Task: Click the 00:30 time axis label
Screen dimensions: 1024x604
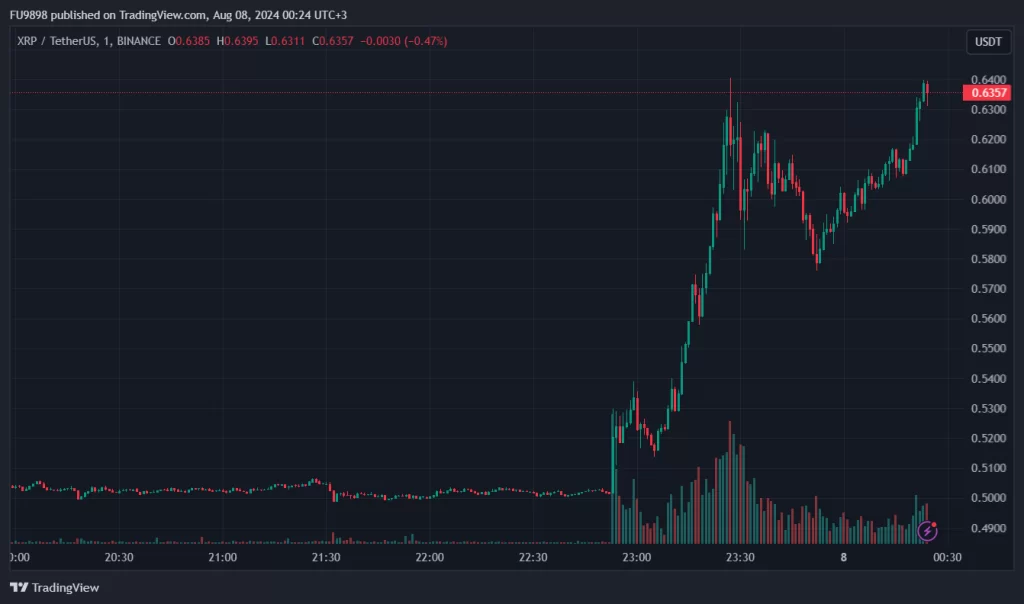Action: (x=946, y=557)
